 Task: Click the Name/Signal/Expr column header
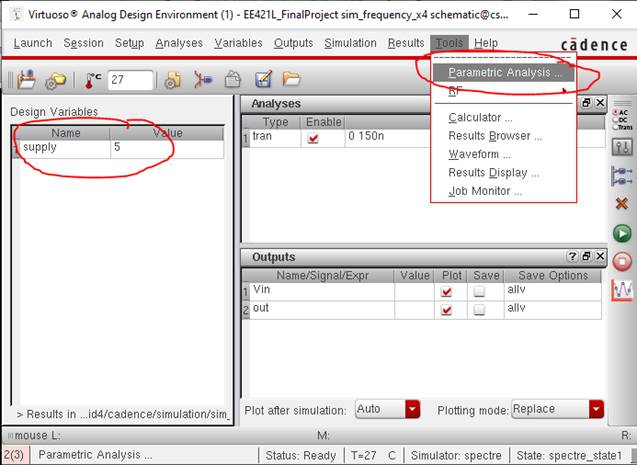(322, 276)
